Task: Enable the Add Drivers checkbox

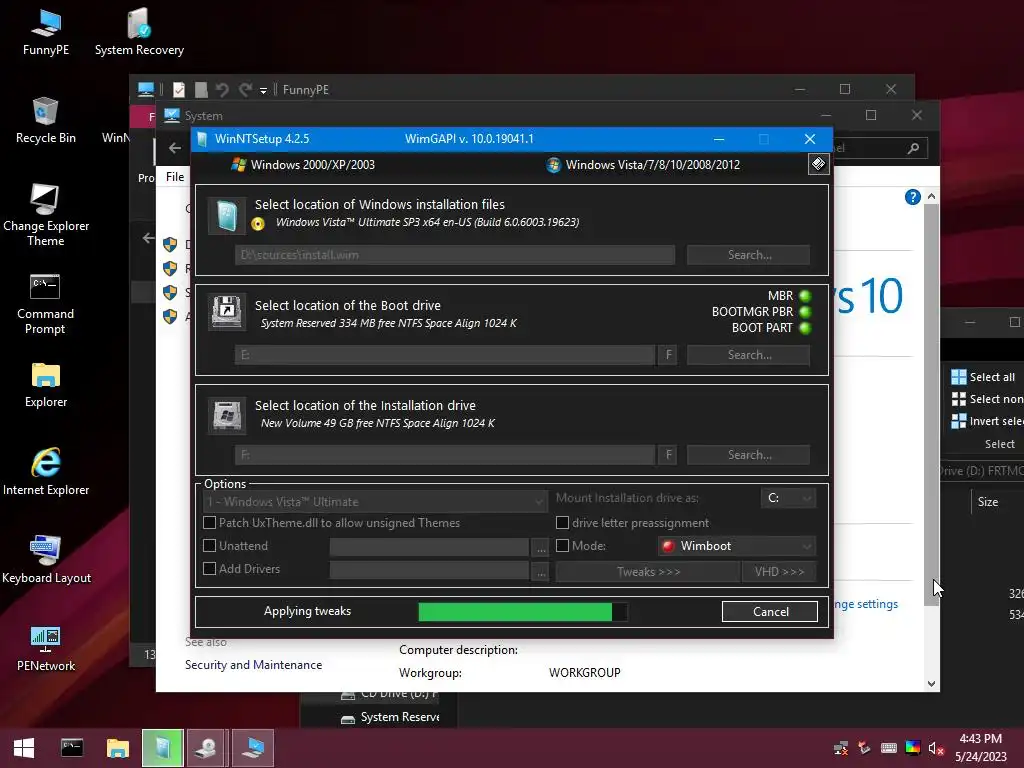Action: [210, 568]
